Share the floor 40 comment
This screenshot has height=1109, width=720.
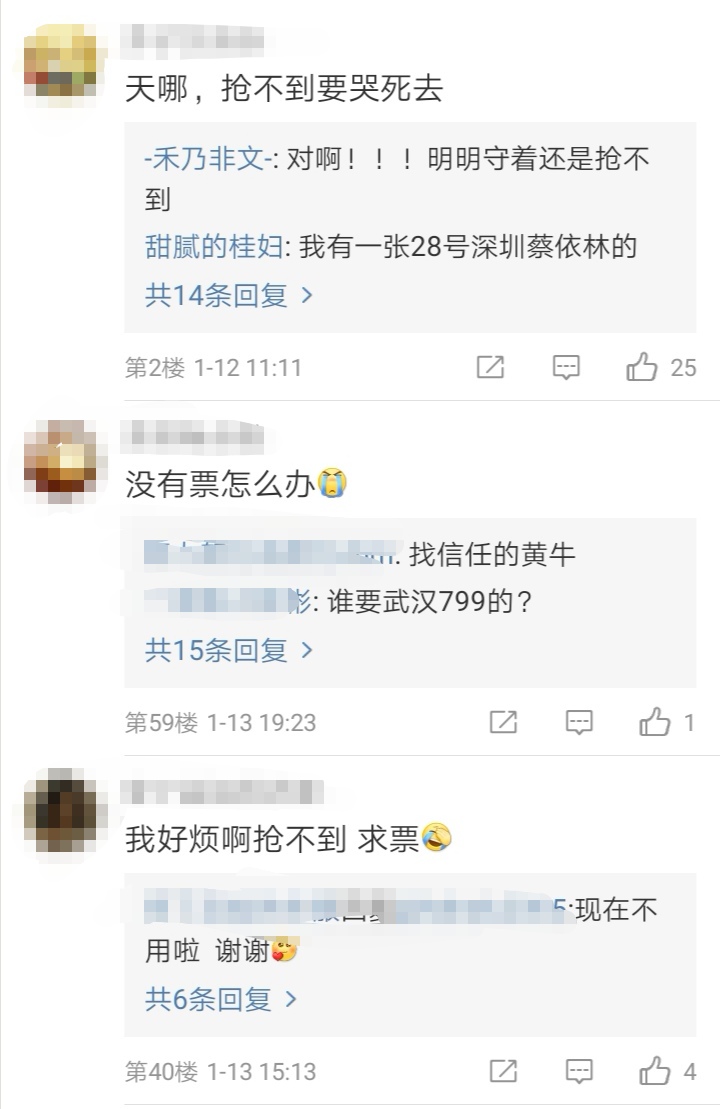pos(503,1071)
